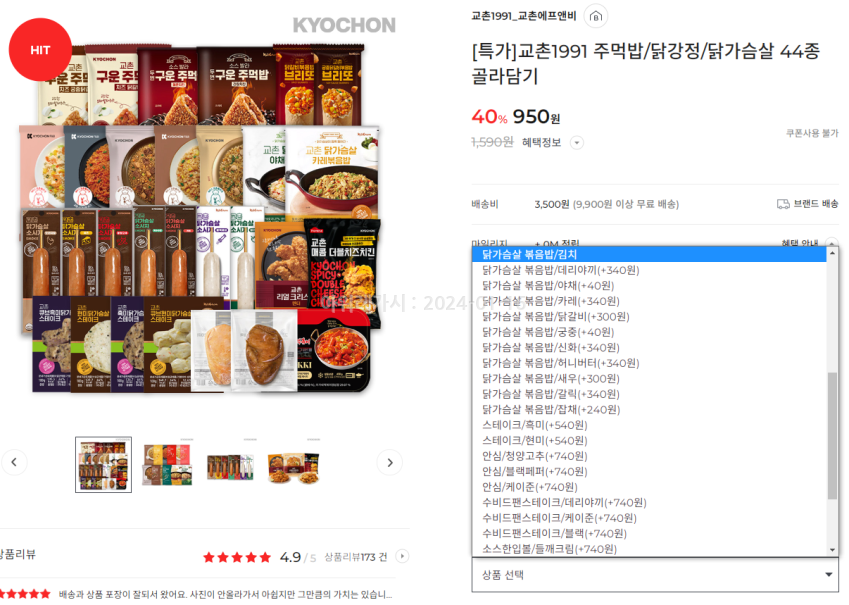Image resolution: width=849 pixels, height=605 pixels.
Task: Click the 상품리뷰173 건 link
Action: point(356,557)
